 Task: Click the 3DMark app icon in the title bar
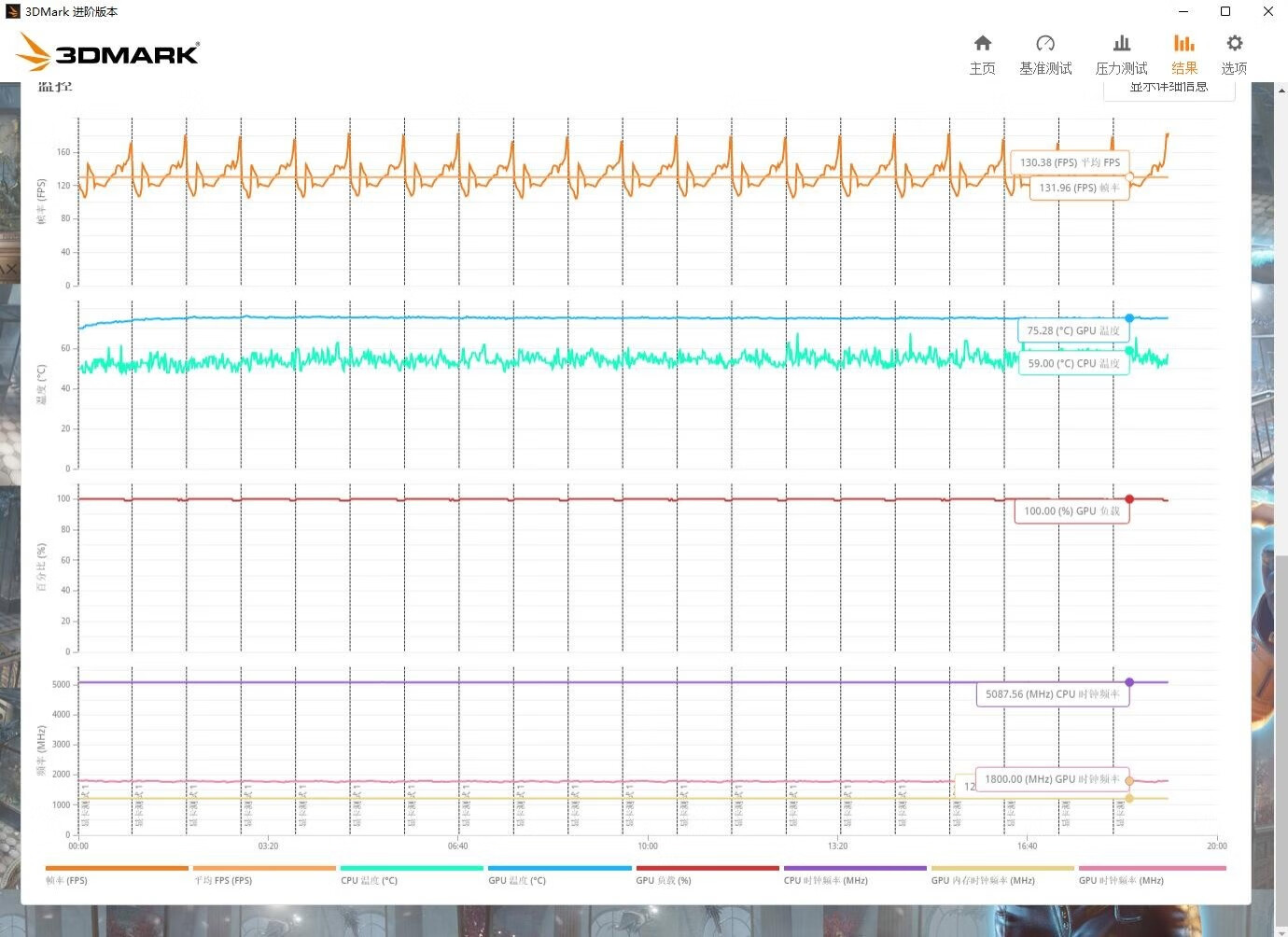[11, 11]
